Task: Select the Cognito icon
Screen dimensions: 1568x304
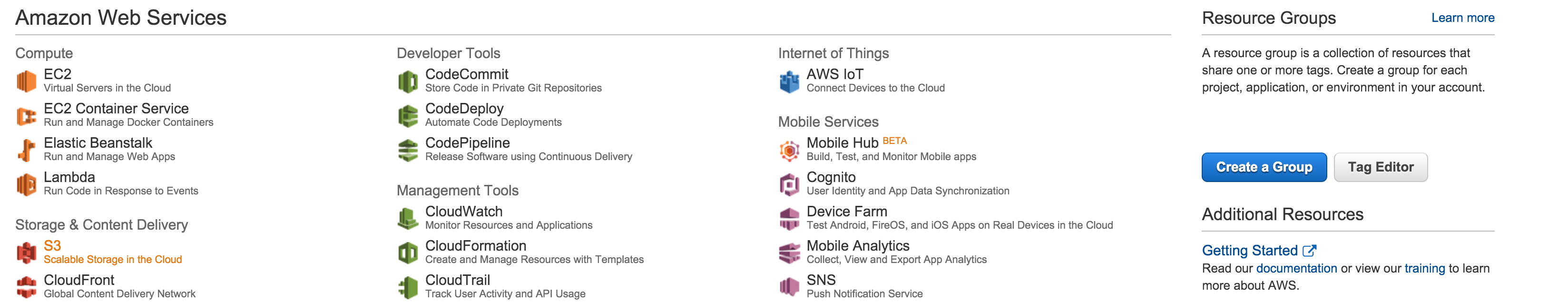Action: tap(789, 184)
